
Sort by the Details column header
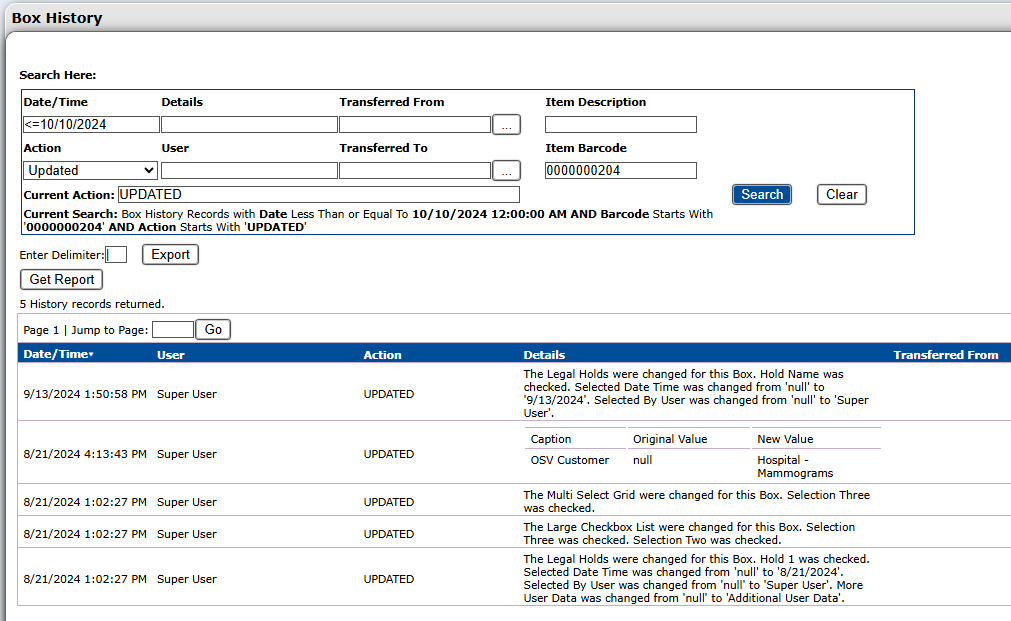pos(544,355)
